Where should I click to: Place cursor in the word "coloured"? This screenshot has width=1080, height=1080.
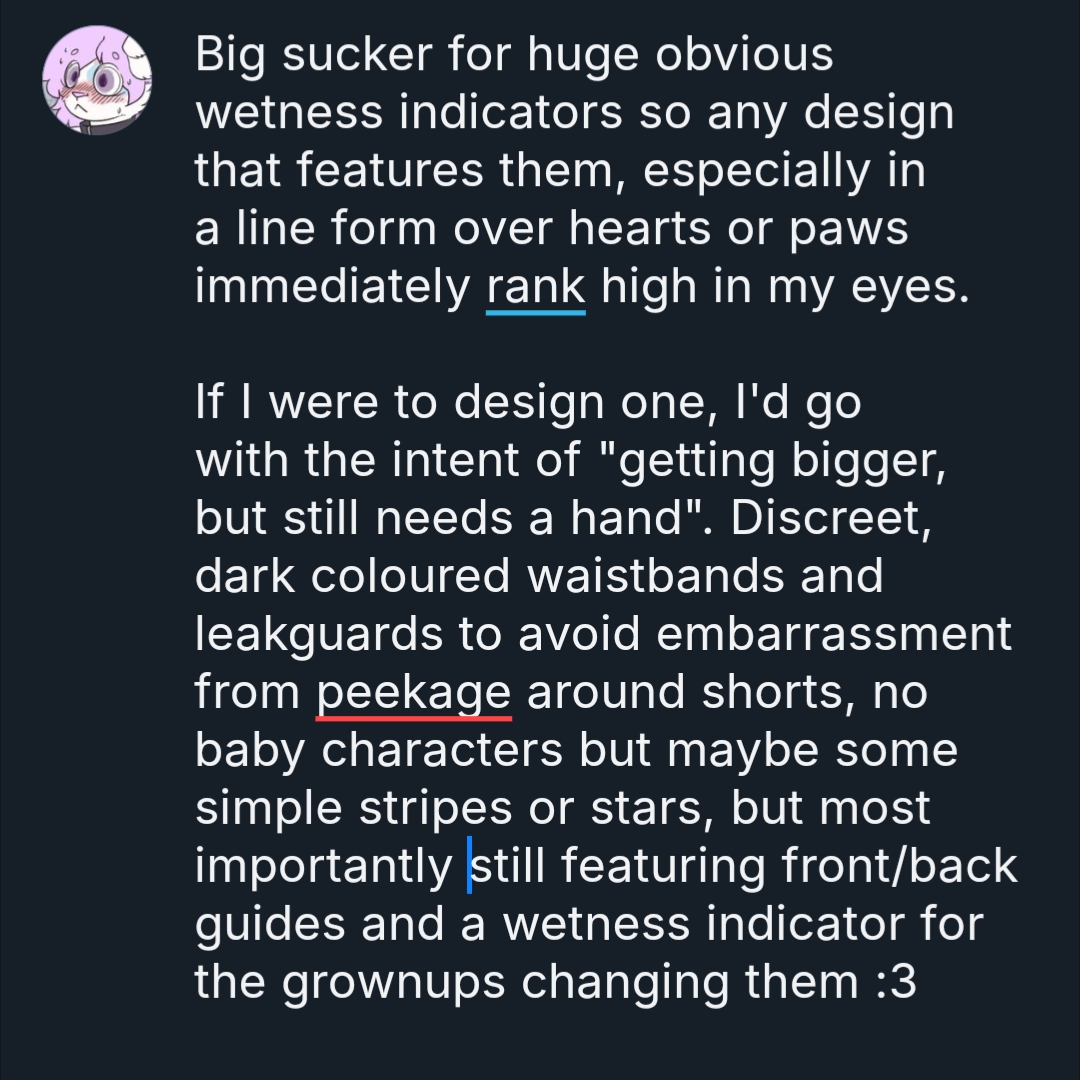click(419, 577)
